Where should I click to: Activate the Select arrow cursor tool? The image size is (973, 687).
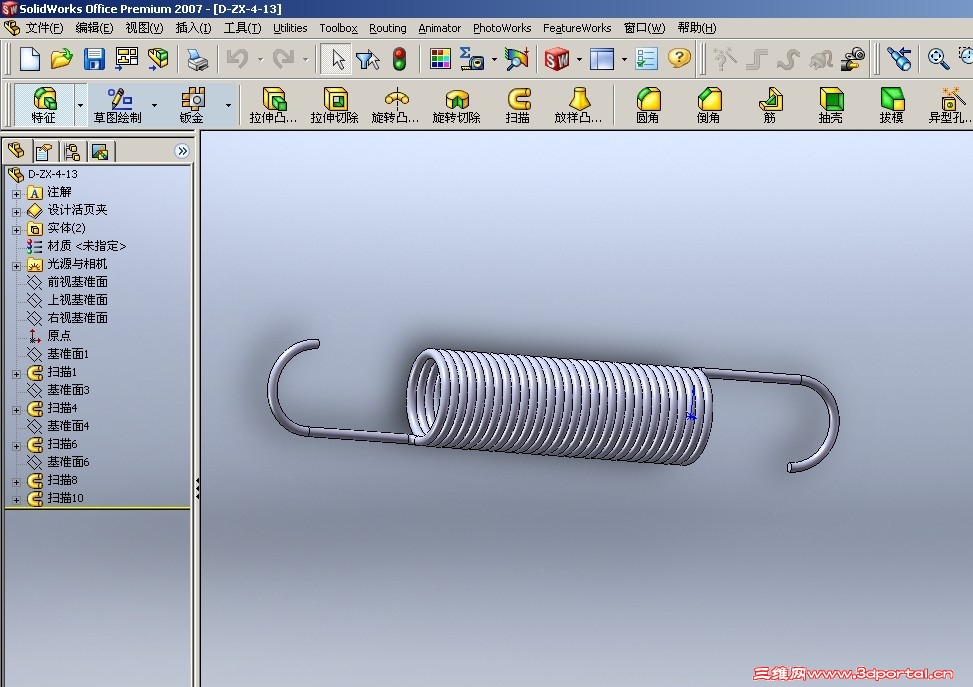point(337,60)
